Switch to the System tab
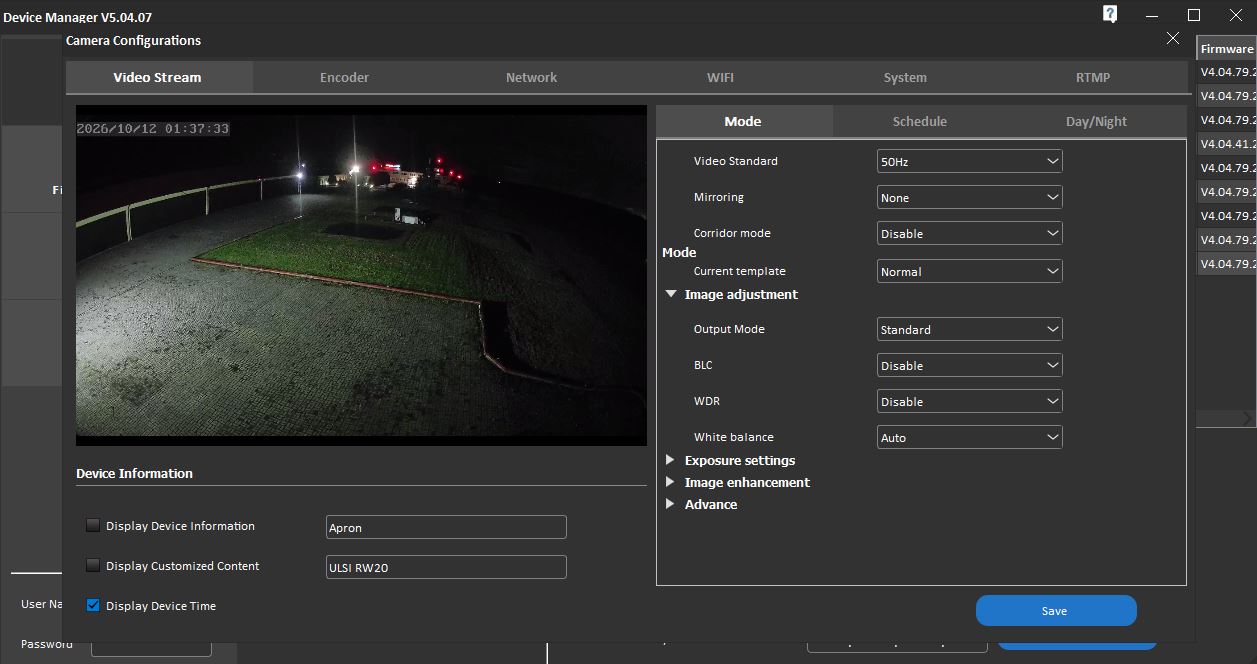 pos(905,77)
